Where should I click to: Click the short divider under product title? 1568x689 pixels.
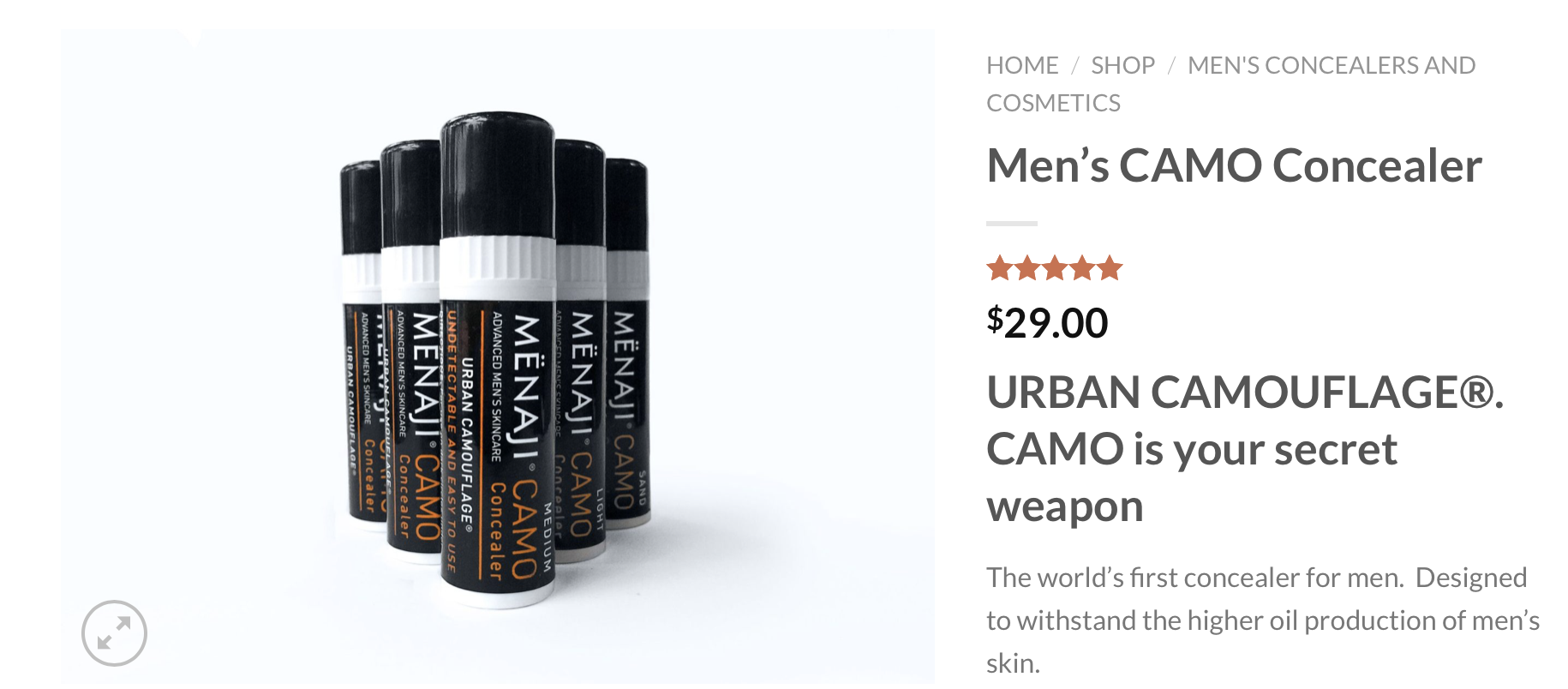1012,224
